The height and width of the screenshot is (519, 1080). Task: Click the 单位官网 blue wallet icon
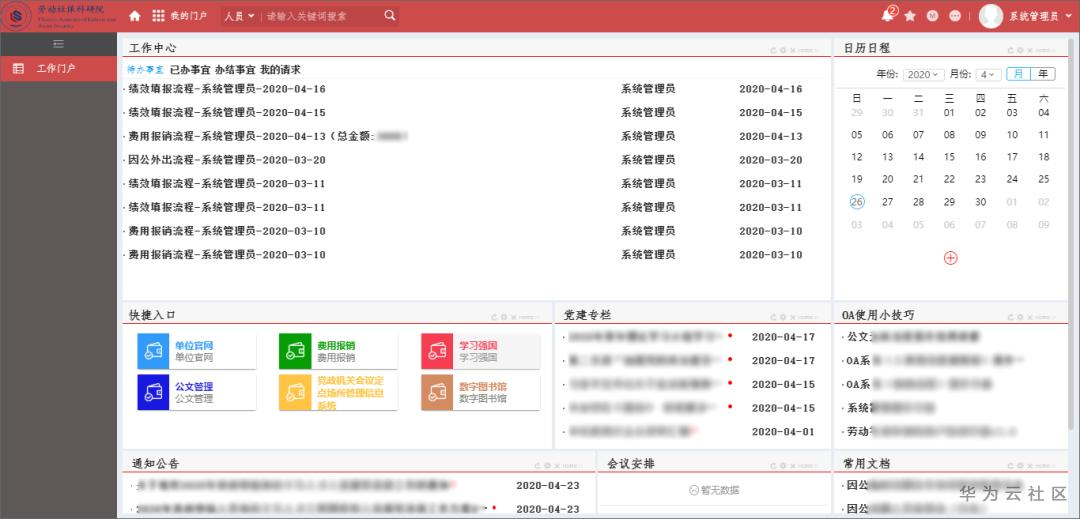click(153, 351)
